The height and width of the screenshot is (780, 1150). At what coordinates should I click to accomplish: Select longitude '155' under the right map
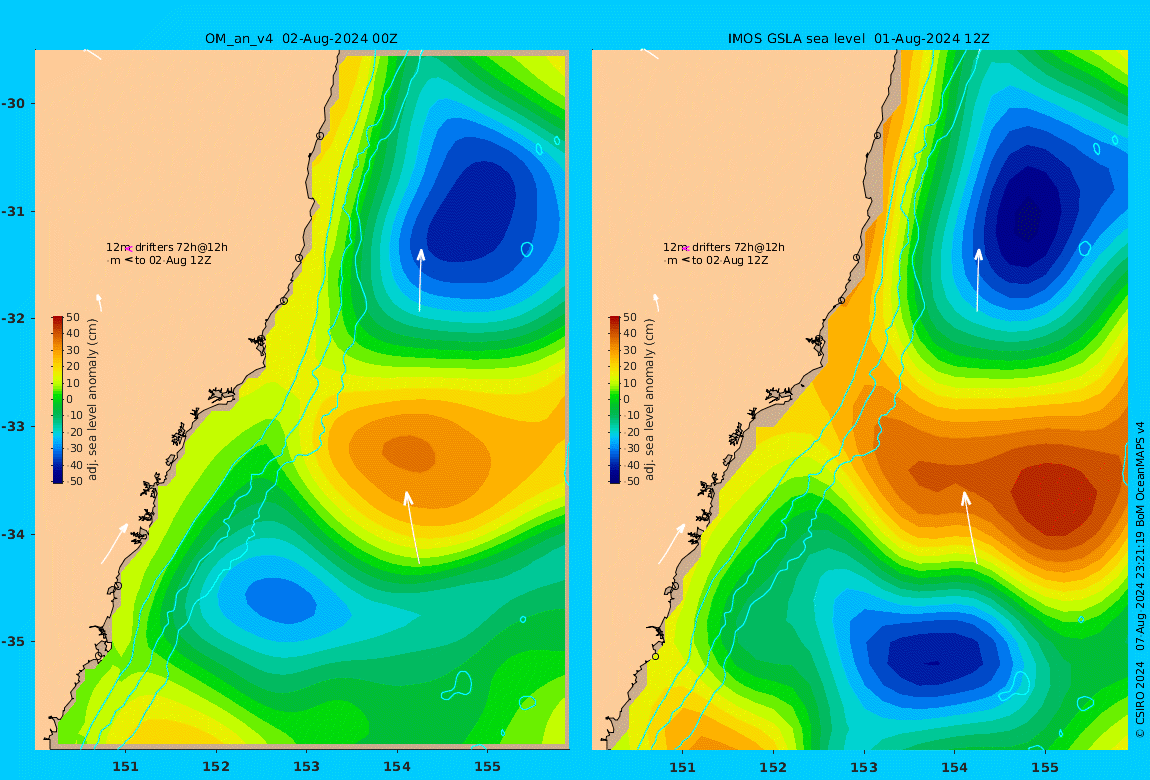click(1045, 767)
